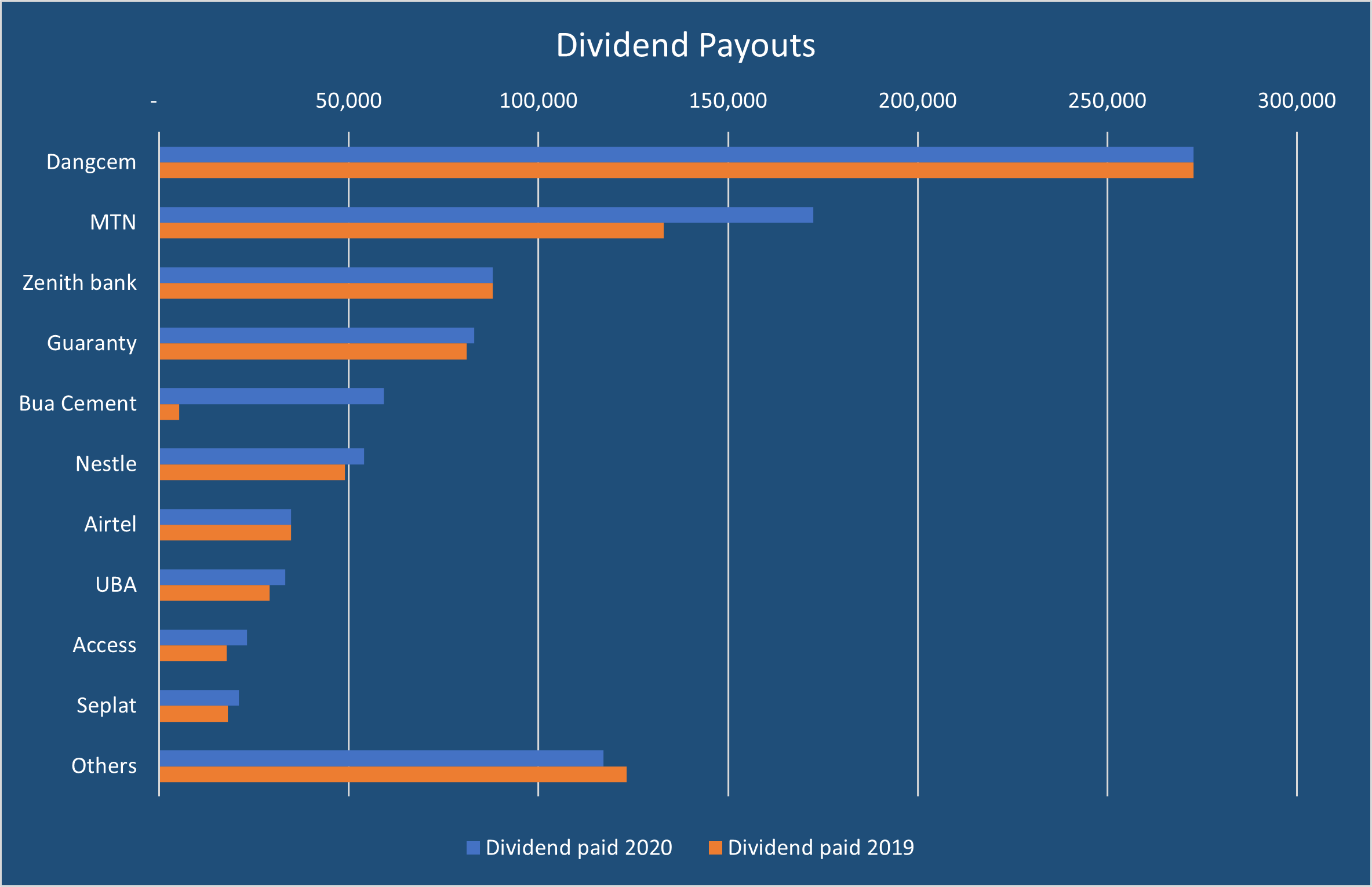1372x887 pixels.
Task: Click the Dividend Payouts chart title
Action: click(x=685, y=45)
